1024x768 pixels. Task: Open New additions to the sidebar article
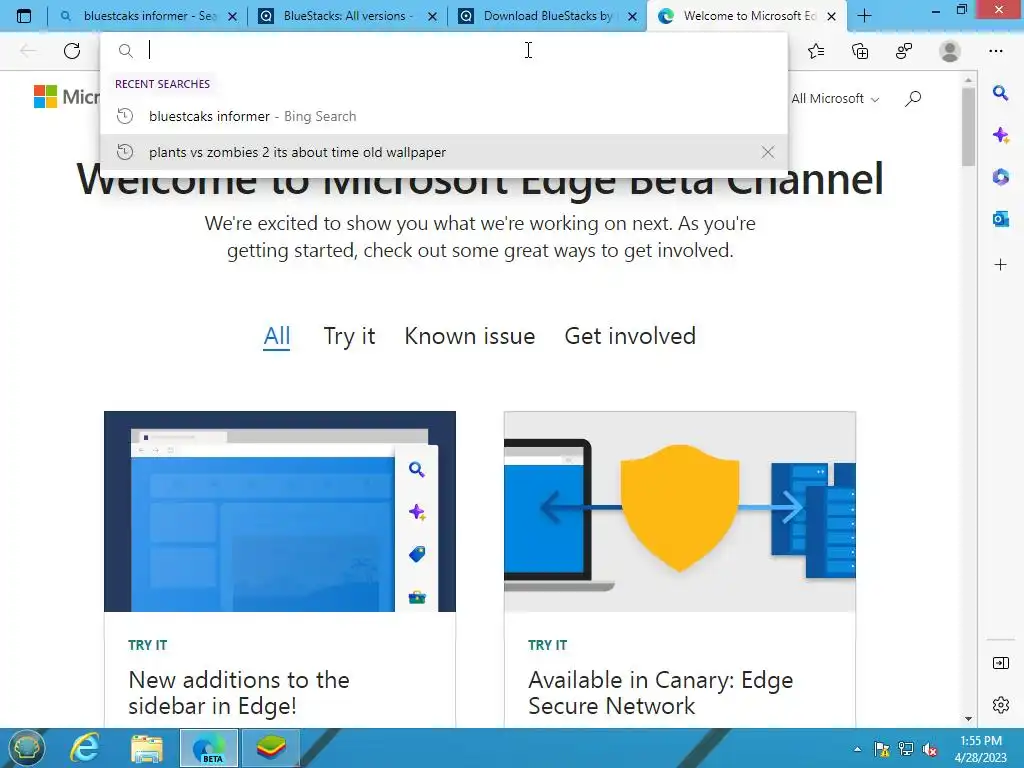[x=239, y=693]
